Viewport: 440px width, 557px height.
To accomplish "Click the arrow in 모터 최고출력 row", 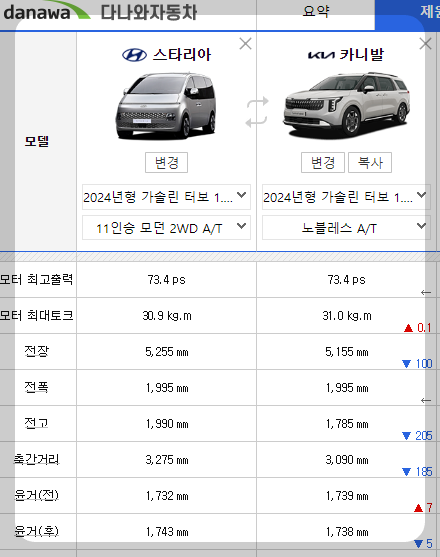I will (426, 292).
